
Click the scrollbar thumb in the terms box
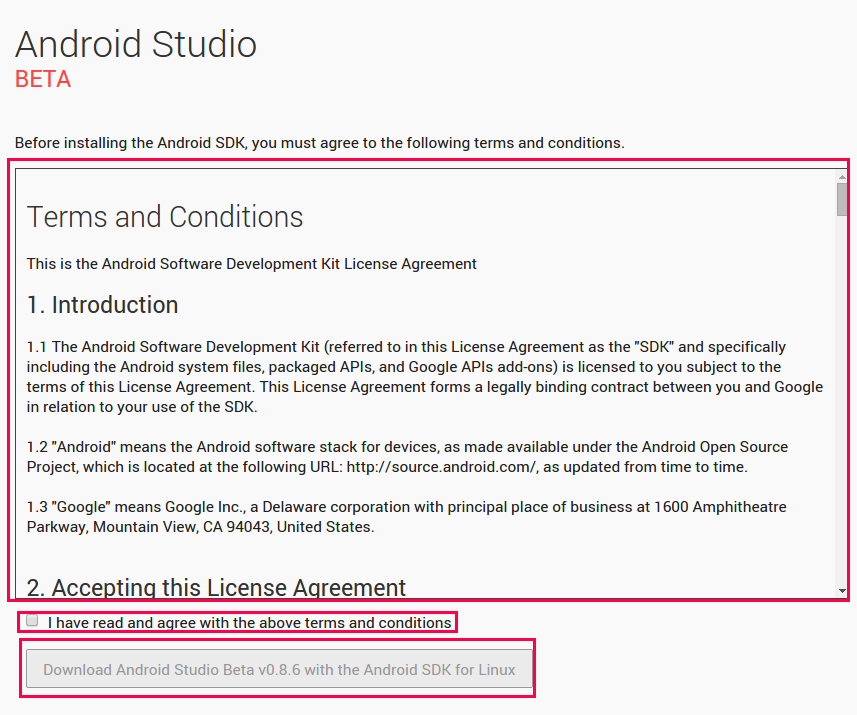842,199
